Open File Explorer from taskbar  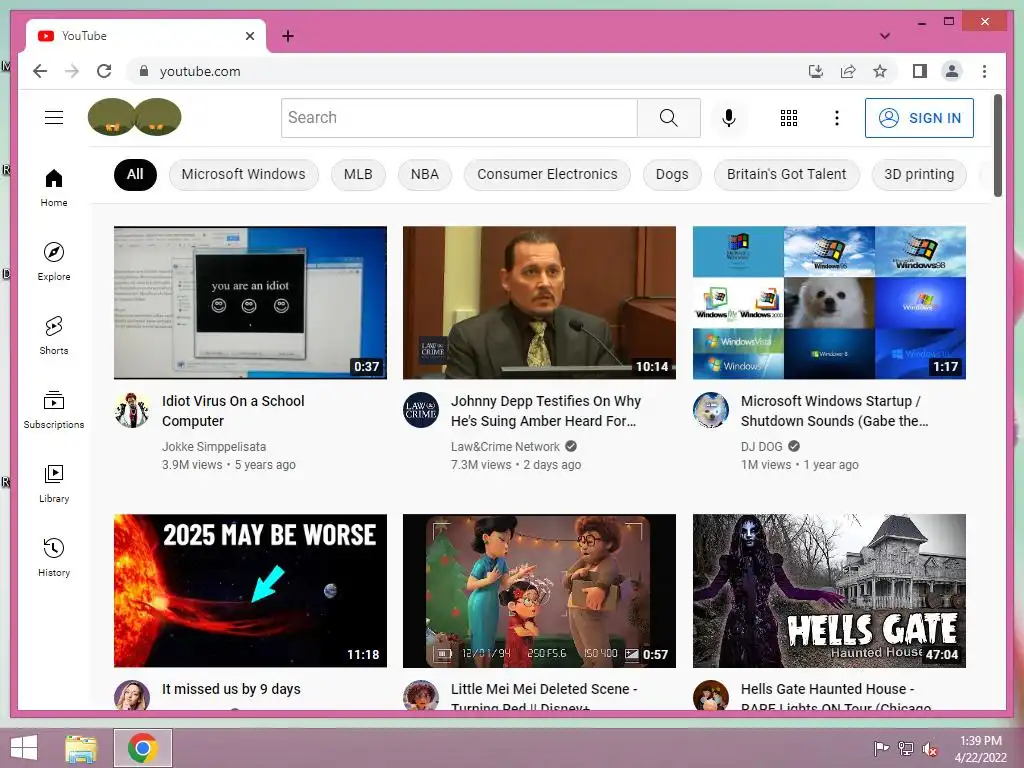pos(81,748)
